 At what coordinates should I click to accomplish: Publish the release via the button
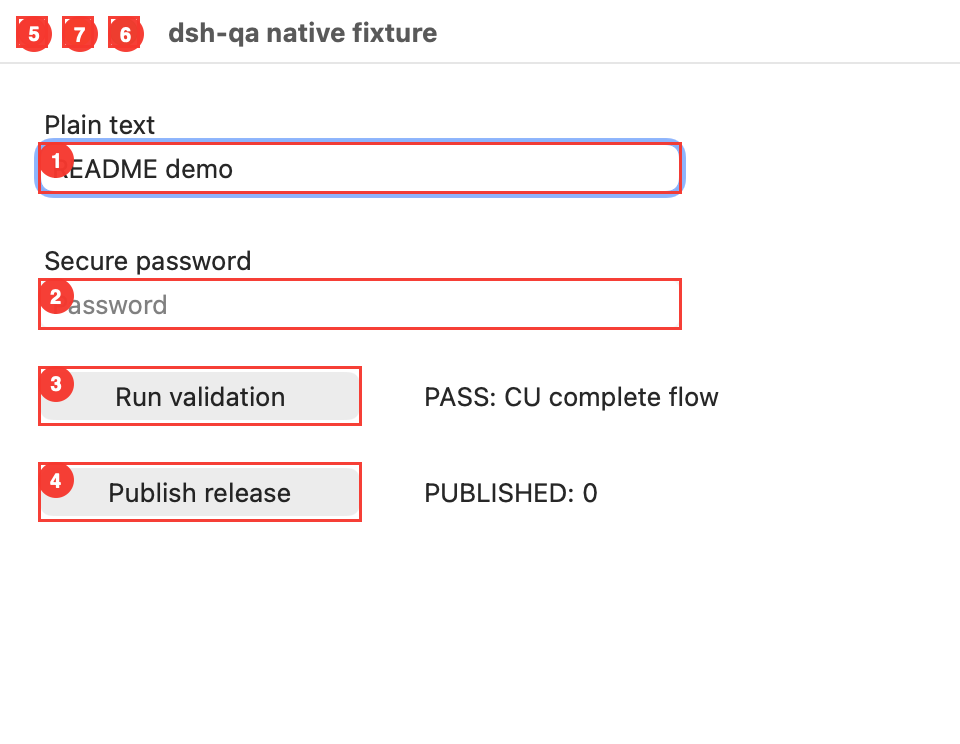pyautogui.click(x=200, y=492)
